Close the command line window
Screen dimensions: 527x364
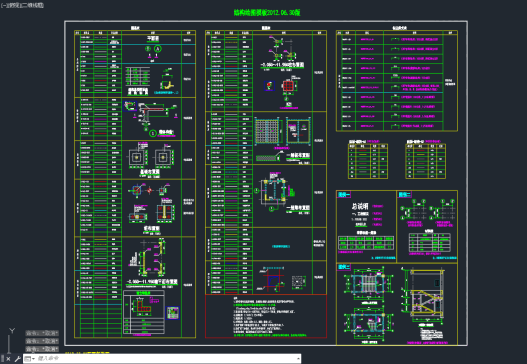point(8,359)
